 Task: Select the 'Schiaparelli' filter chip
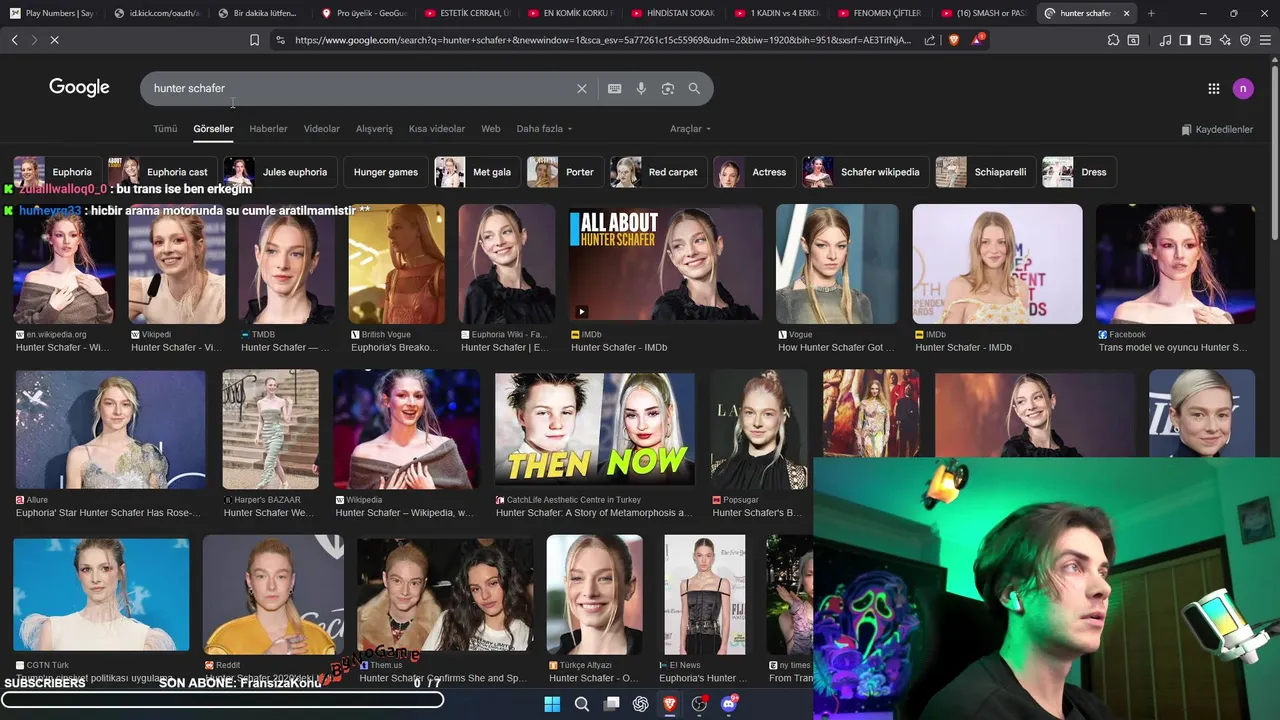(985, 172)
